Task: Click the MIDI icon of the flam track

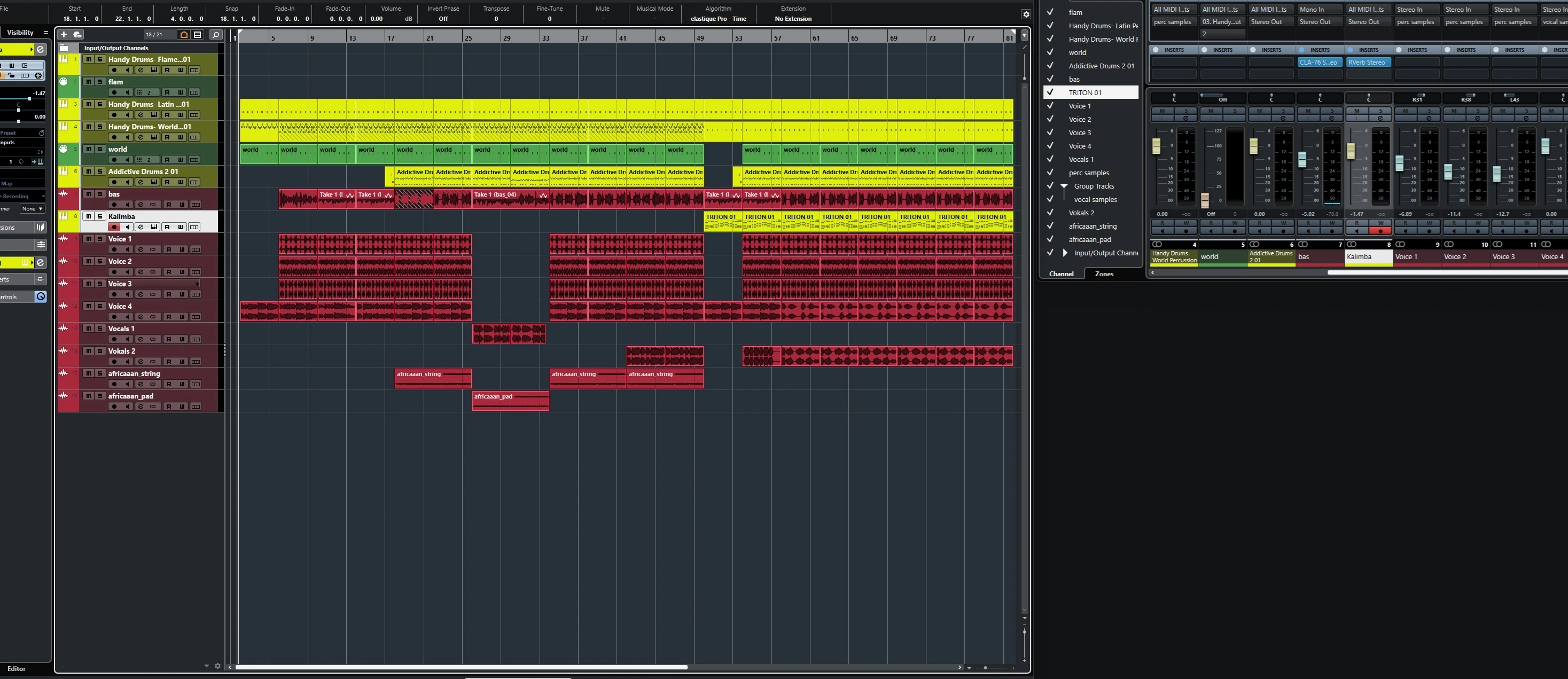Action: [x=63, y=82]
